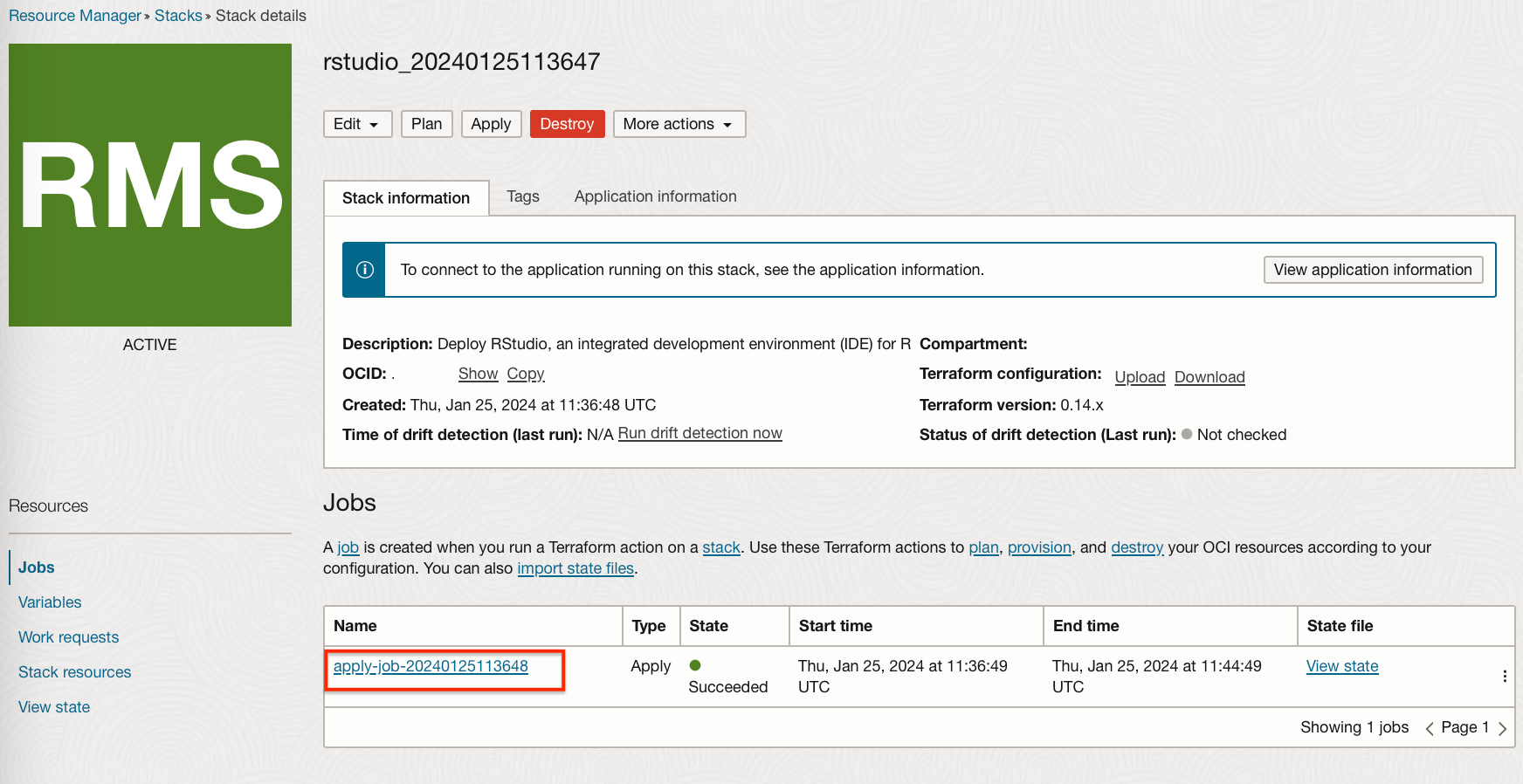Image resolution: width=1523 pixels, height=784 pixels.
Task: Go to next jobs page arrow
Action: [1502, 728]
